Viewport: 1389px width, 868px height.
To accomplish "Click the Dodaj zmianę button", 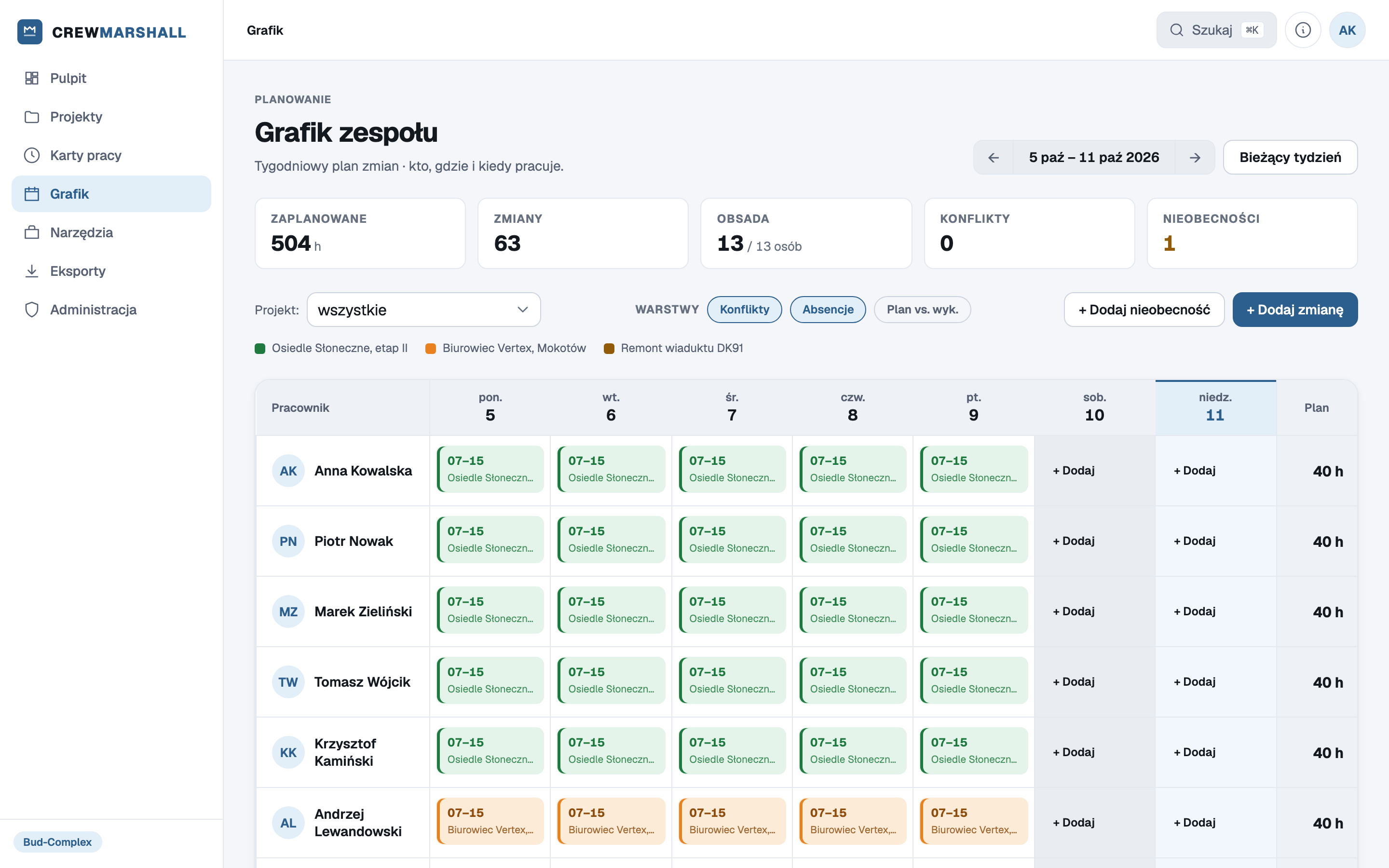I will (1295, 310).
